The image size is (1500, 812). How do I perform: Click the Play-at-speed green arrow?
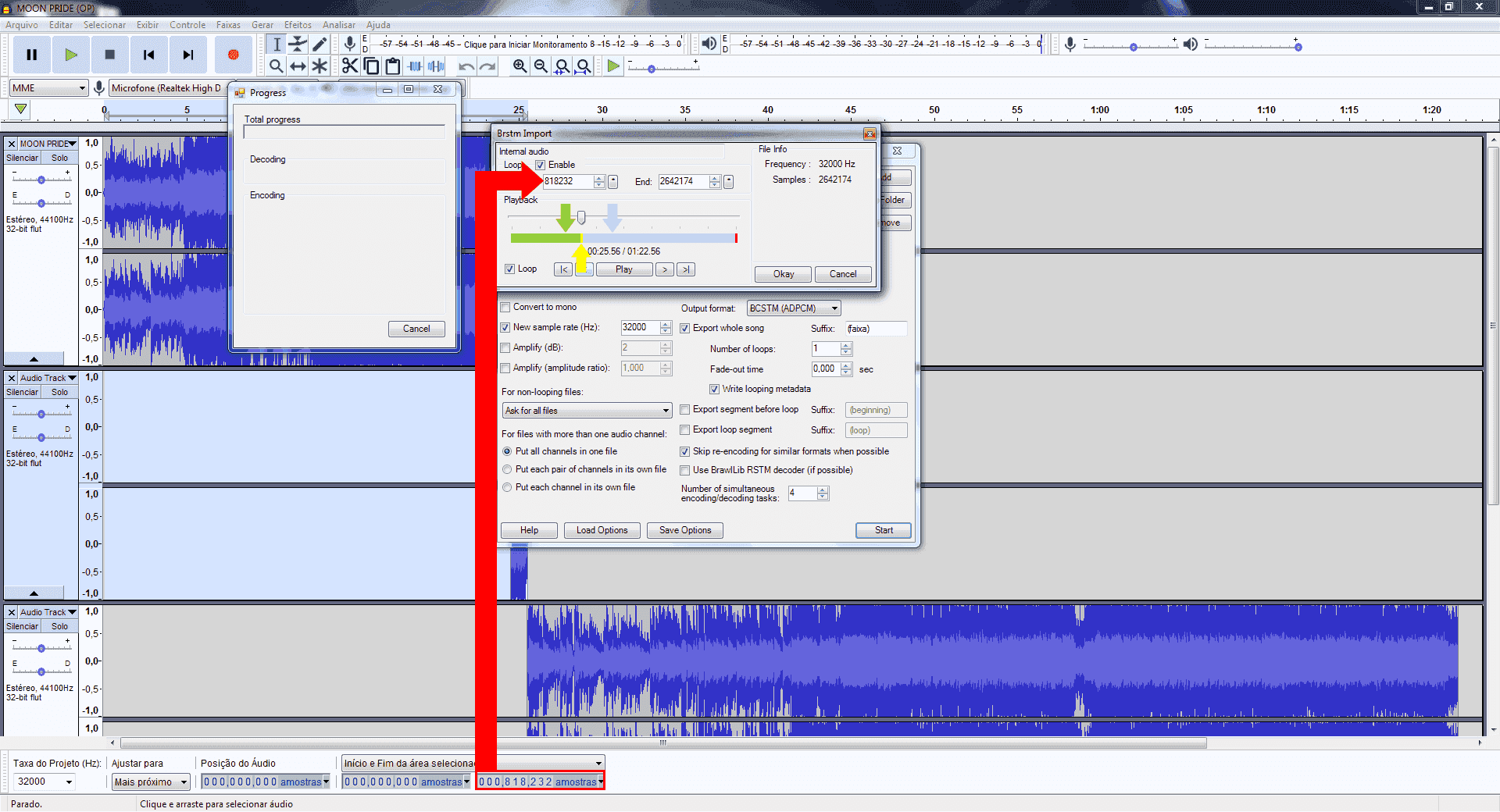coord(613,66)
